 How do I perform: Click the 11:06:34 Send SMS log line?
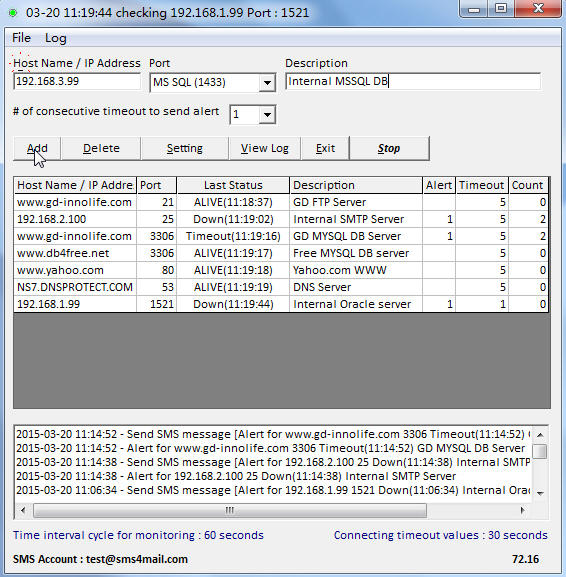point(273,490)
